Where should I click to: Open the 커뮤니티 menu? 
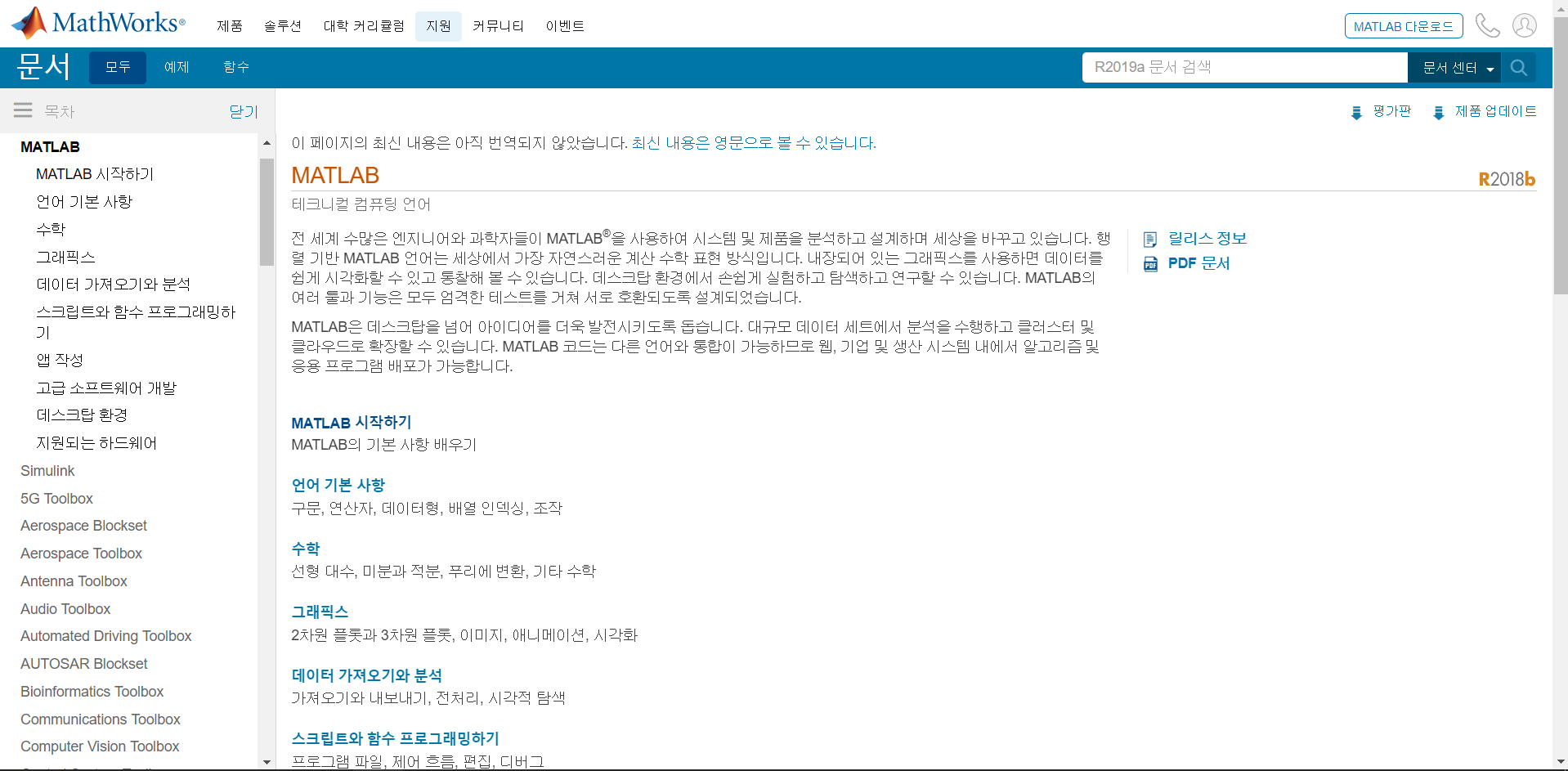click(498, 26)
